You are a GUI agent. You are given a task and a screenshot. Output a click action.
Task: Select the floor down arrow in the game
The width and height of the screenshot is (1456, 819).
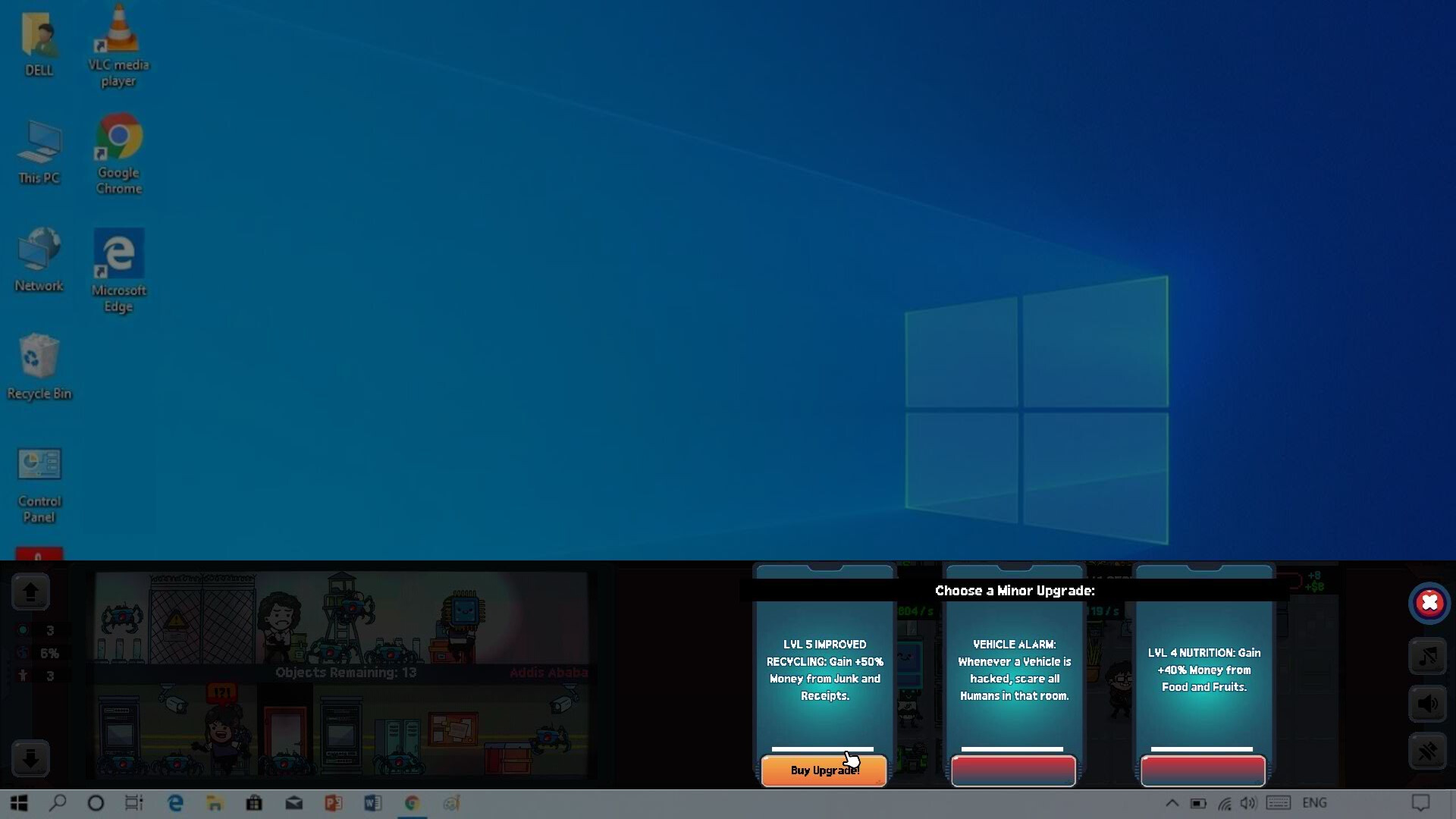(30, 758)
